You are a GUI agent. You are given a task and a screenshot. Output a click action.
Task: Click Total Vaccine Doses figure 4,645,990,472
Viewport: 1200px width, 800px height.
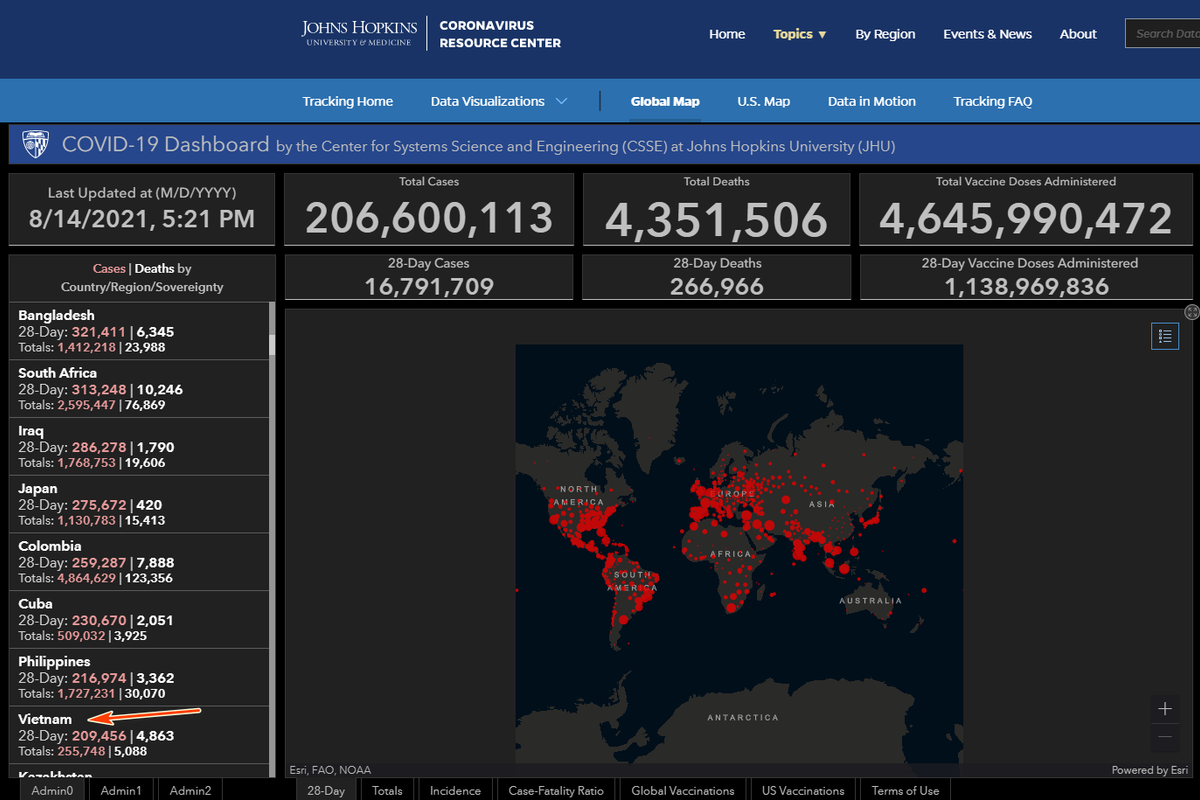pos(1025,219)
